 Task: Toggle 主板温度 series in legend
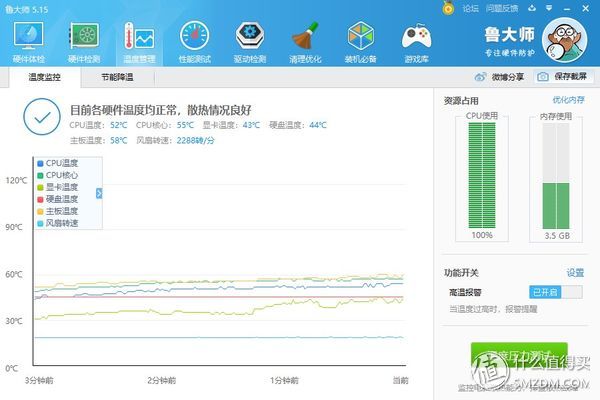pos(58,211)
